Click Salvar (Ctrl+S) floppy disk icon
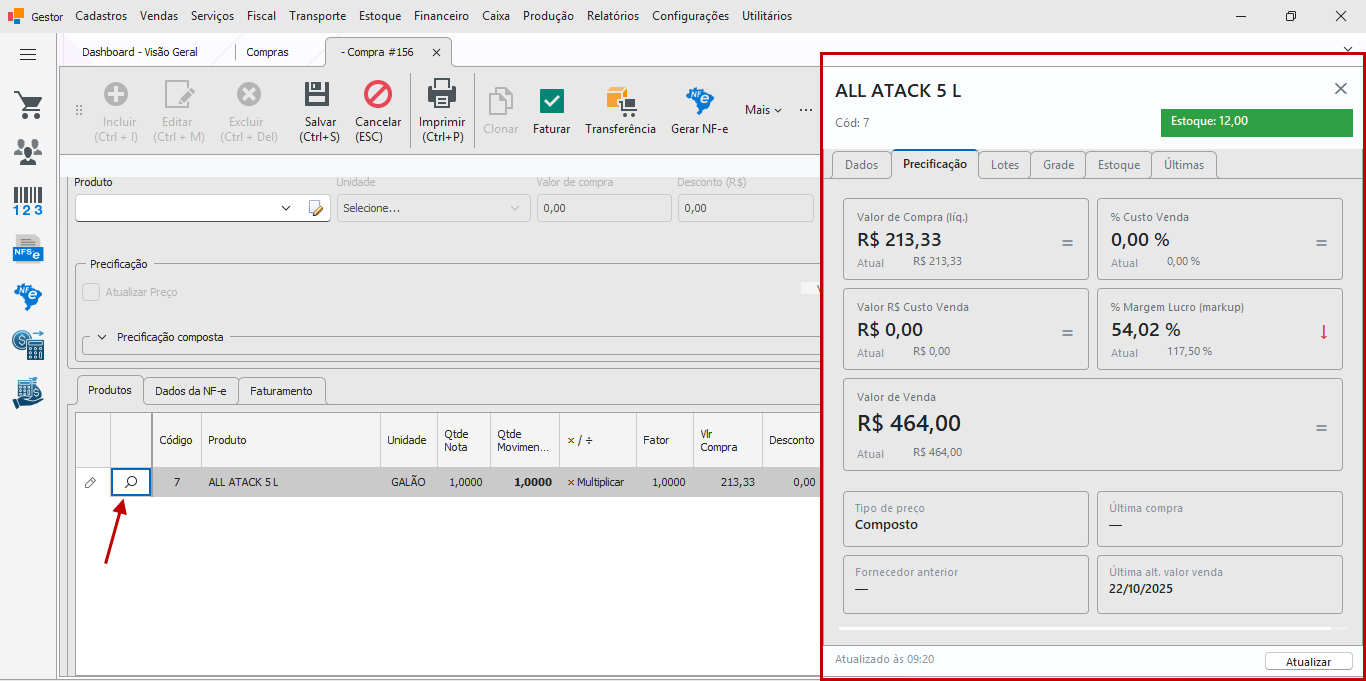This screenshot has width=1366, height=681. (x=318, y=95)
